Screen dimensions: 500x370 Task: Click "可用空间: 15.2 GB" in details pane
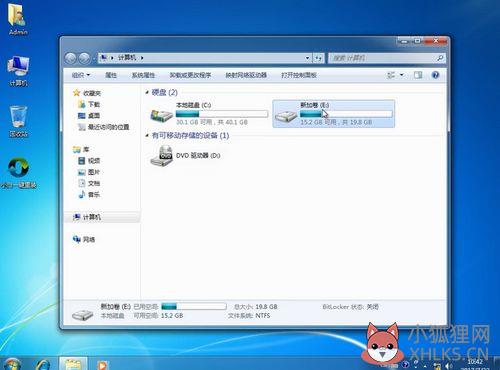(x=158, y=316)
